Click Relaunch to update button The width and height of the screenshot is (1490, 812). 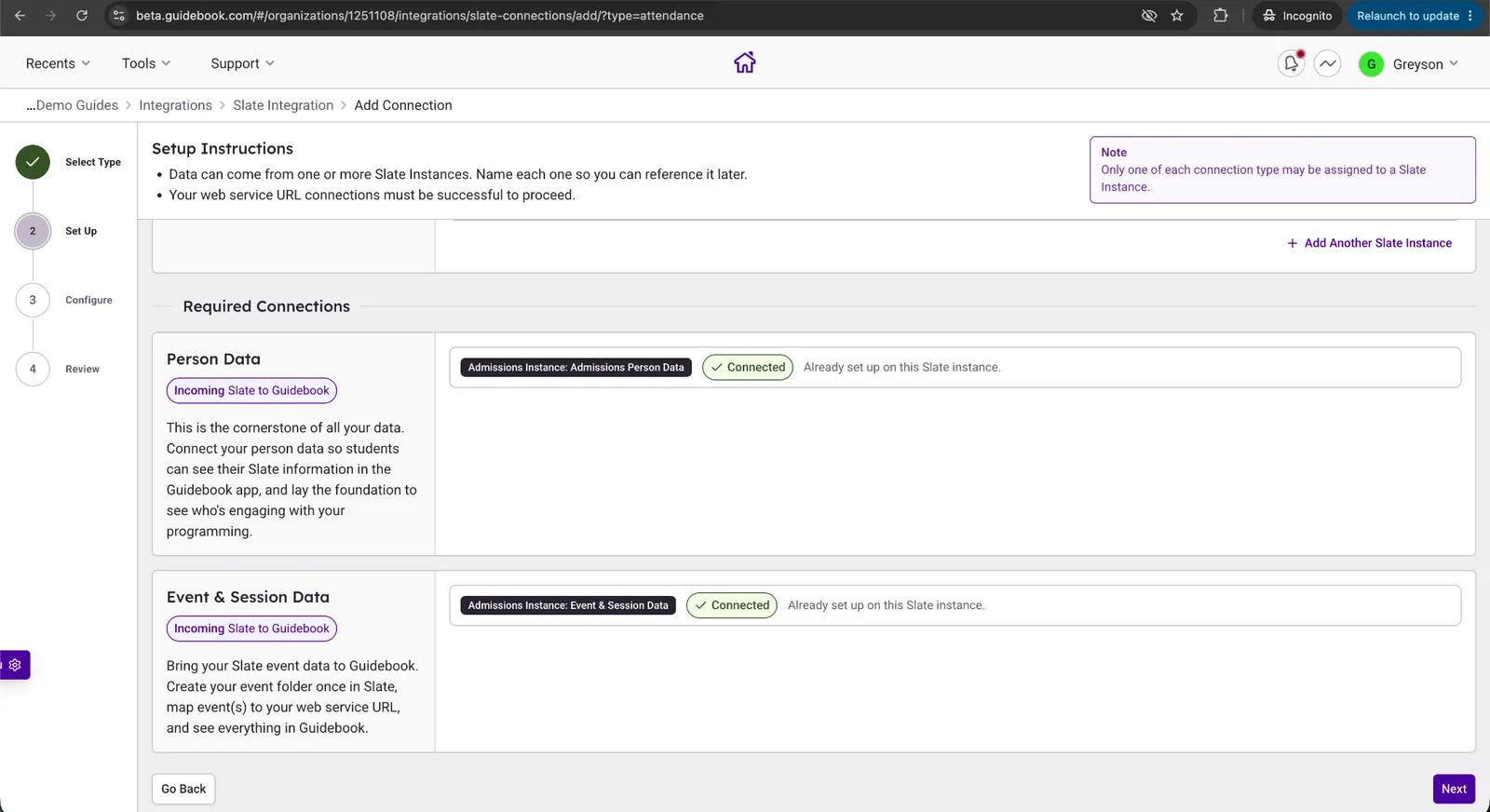coord(1415,16)
